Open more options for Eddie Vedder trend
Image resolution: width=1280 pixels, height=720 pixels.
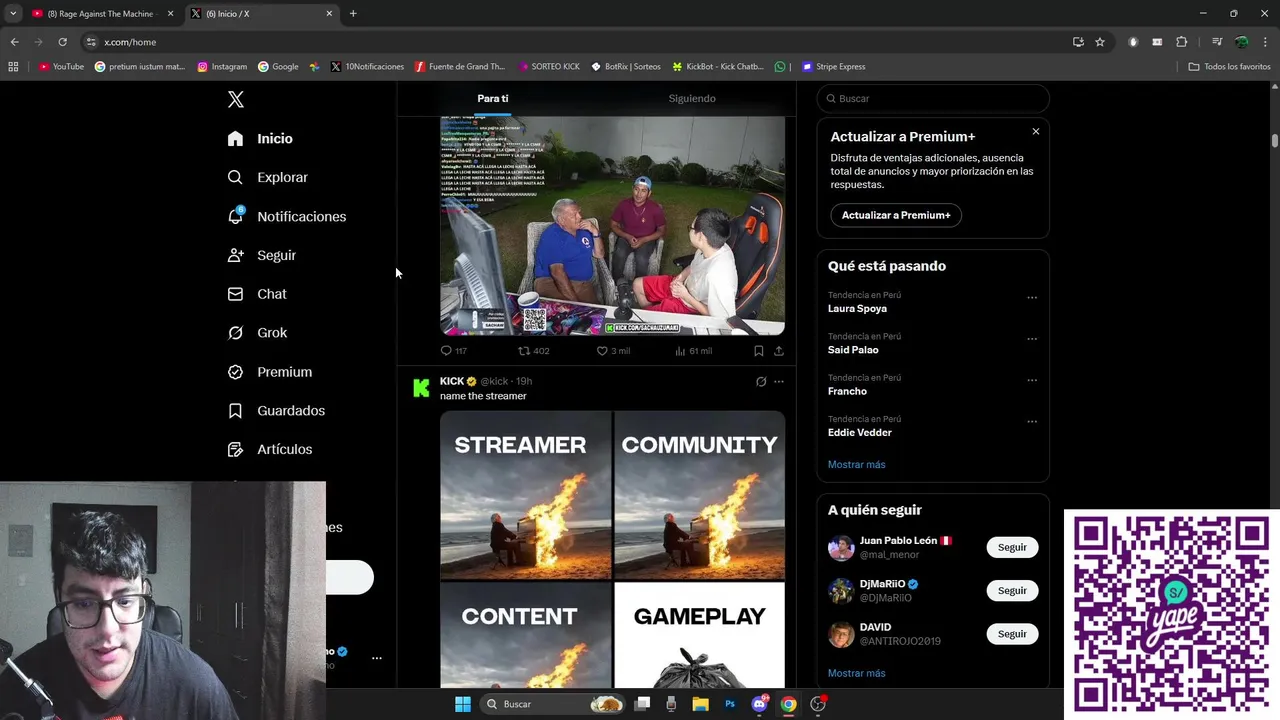point(1032,421)
